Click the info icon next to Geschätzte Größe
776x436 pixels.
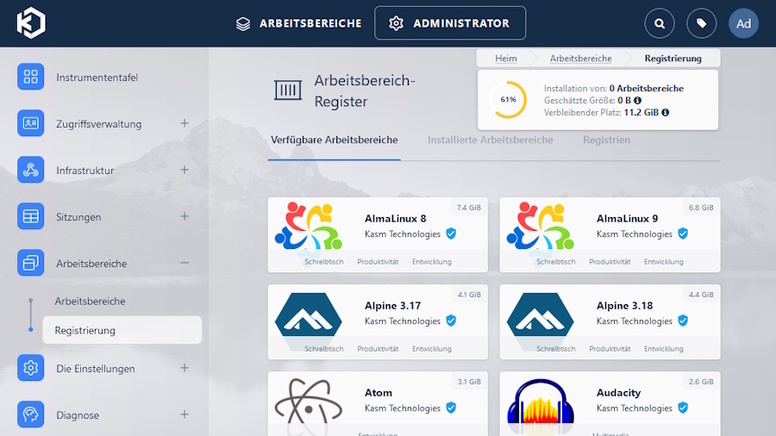pyautogui.click(x=637, y=100)
